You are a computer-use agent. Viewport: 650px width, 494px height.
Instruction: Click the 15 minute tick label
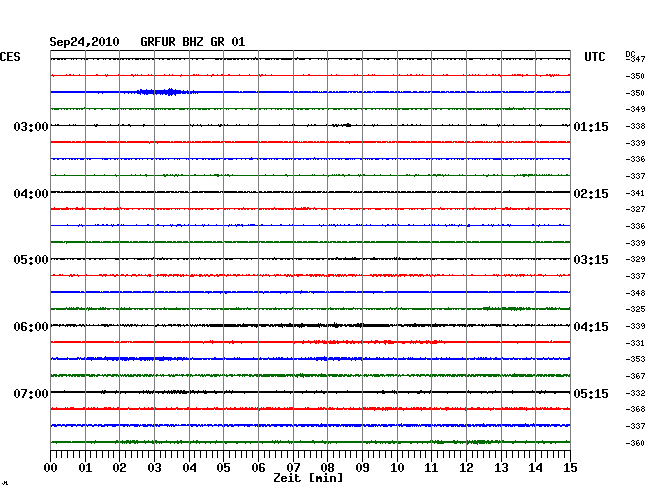570,468
